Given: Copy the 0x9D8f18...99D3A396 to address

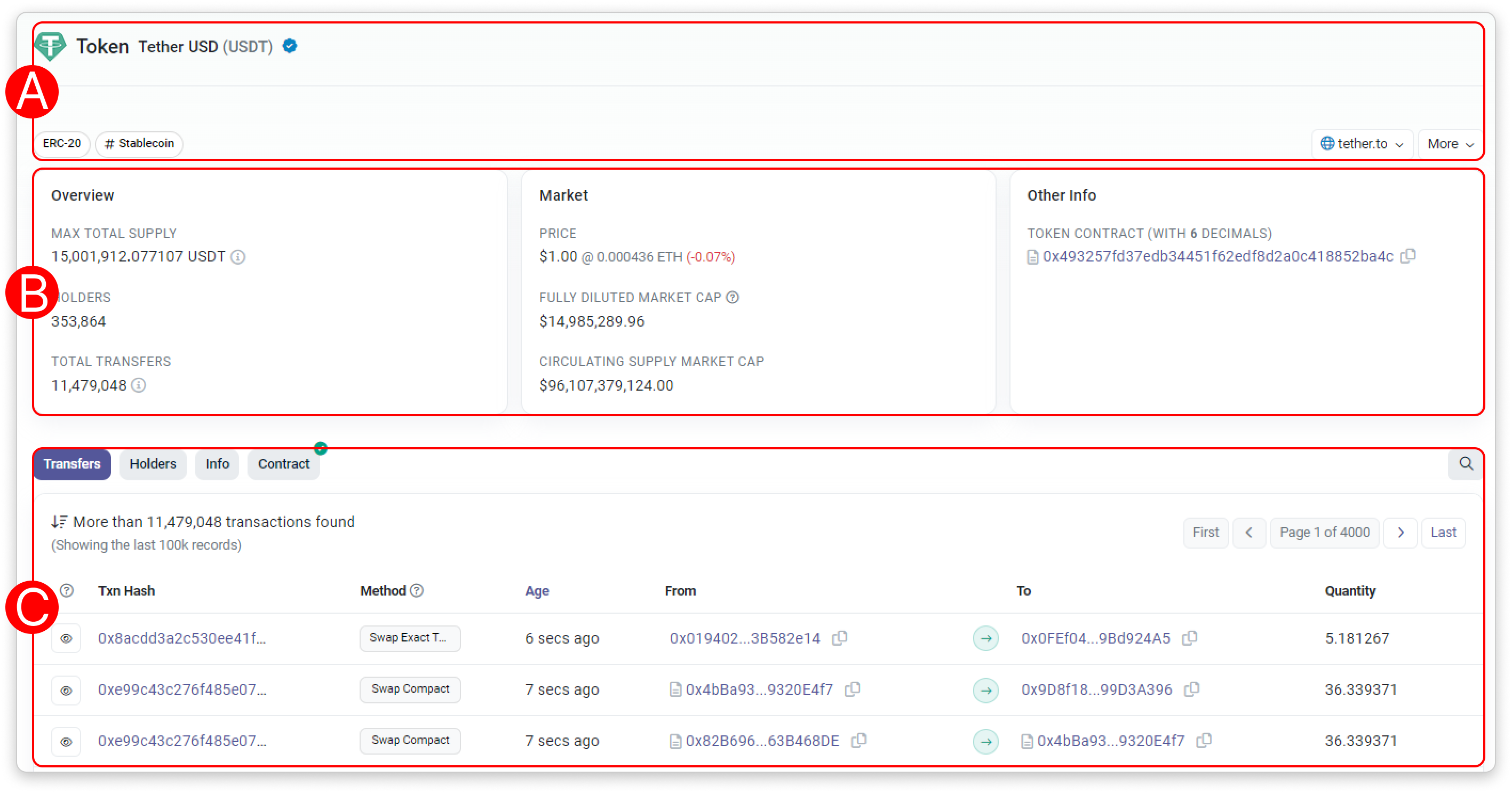Looking at the screenshot, I should tap(1191, 689).
